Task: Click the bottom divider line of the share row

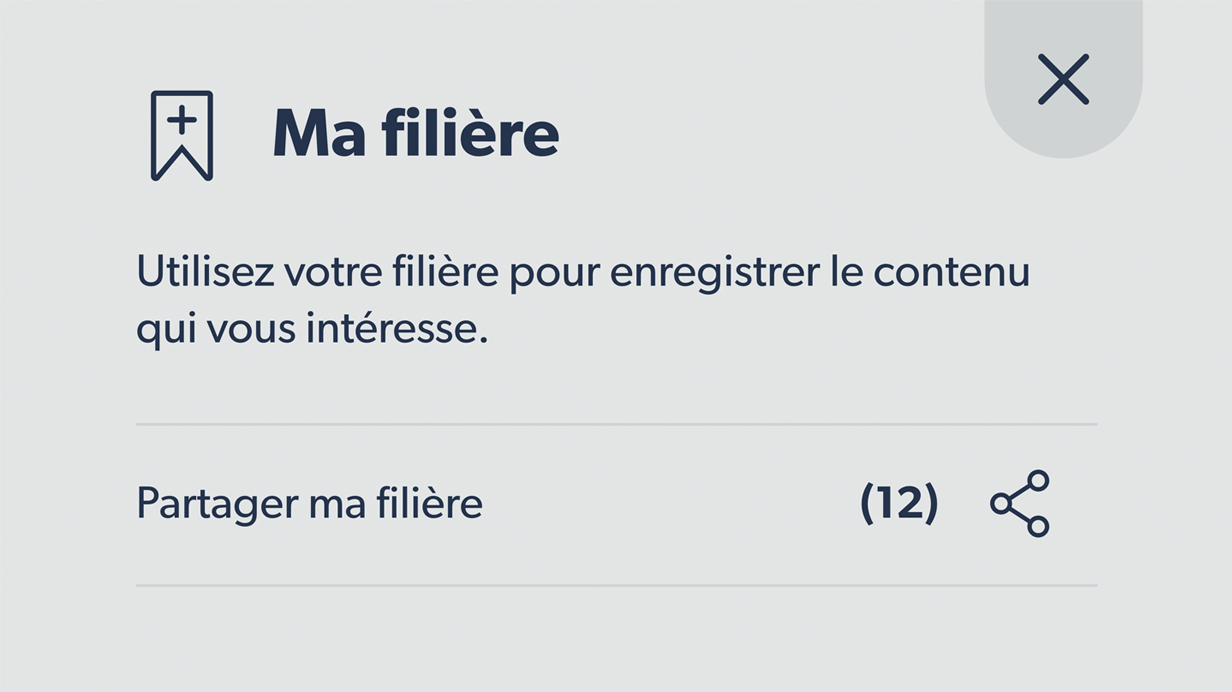Action: point(616,581)
